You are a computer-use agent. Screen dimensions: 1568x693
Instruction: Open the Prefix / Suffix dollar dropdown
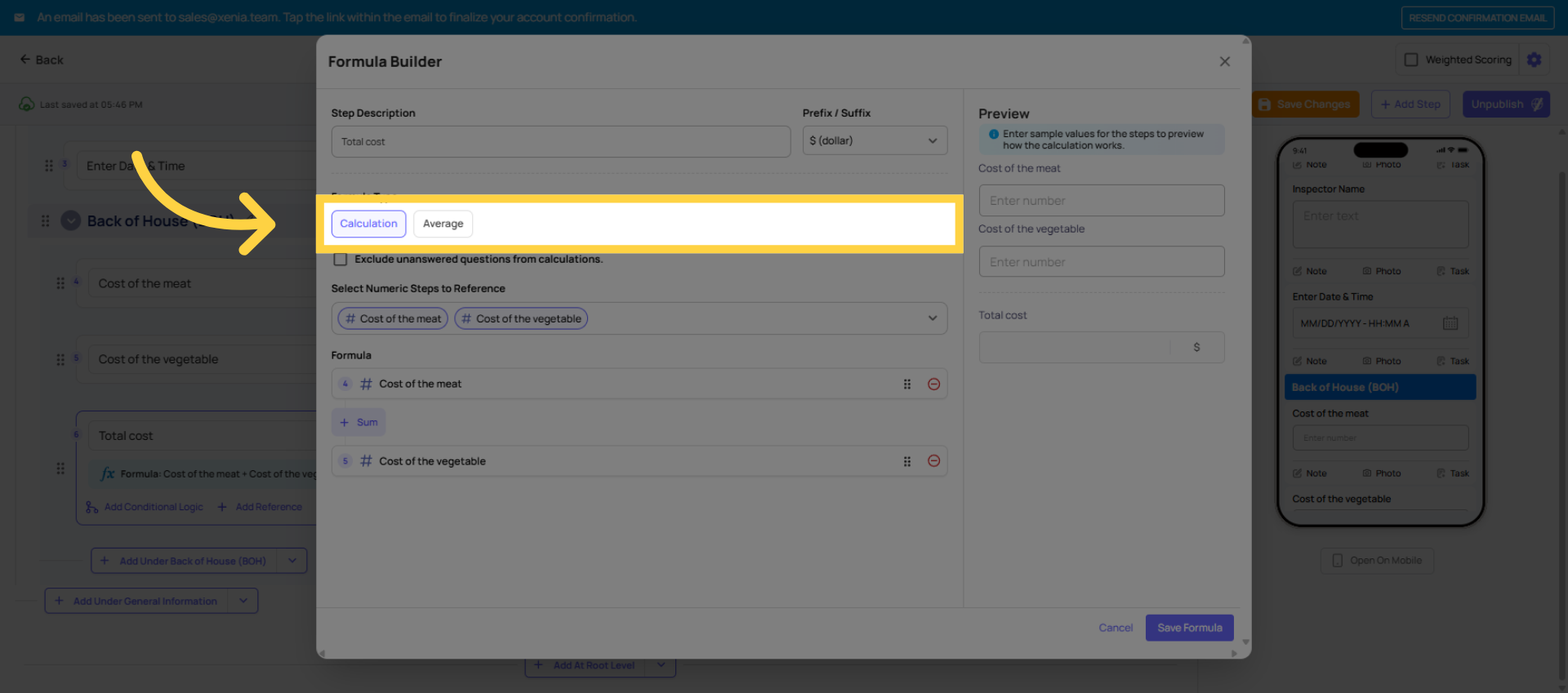pos(875,140)
